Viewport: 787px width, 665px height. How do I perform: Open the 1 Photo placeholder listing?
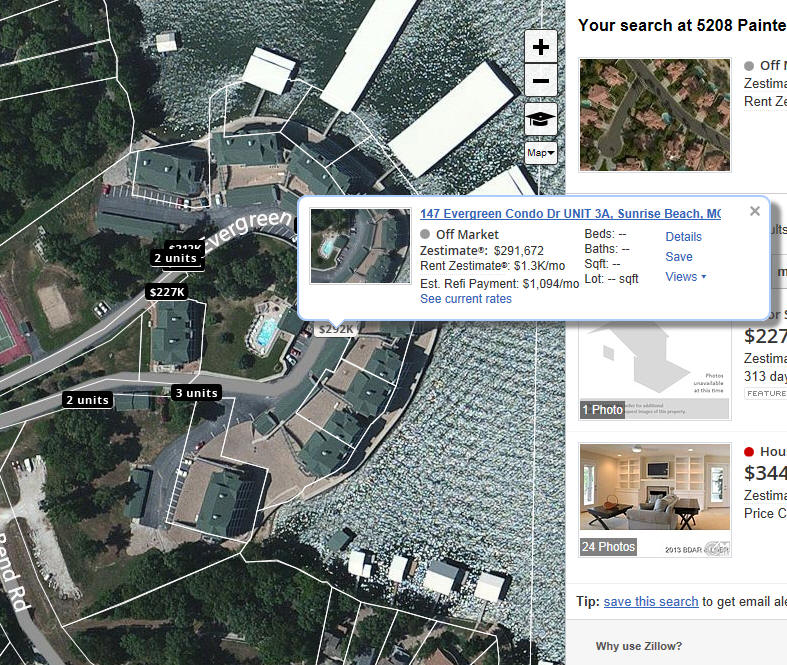(654, 369)
